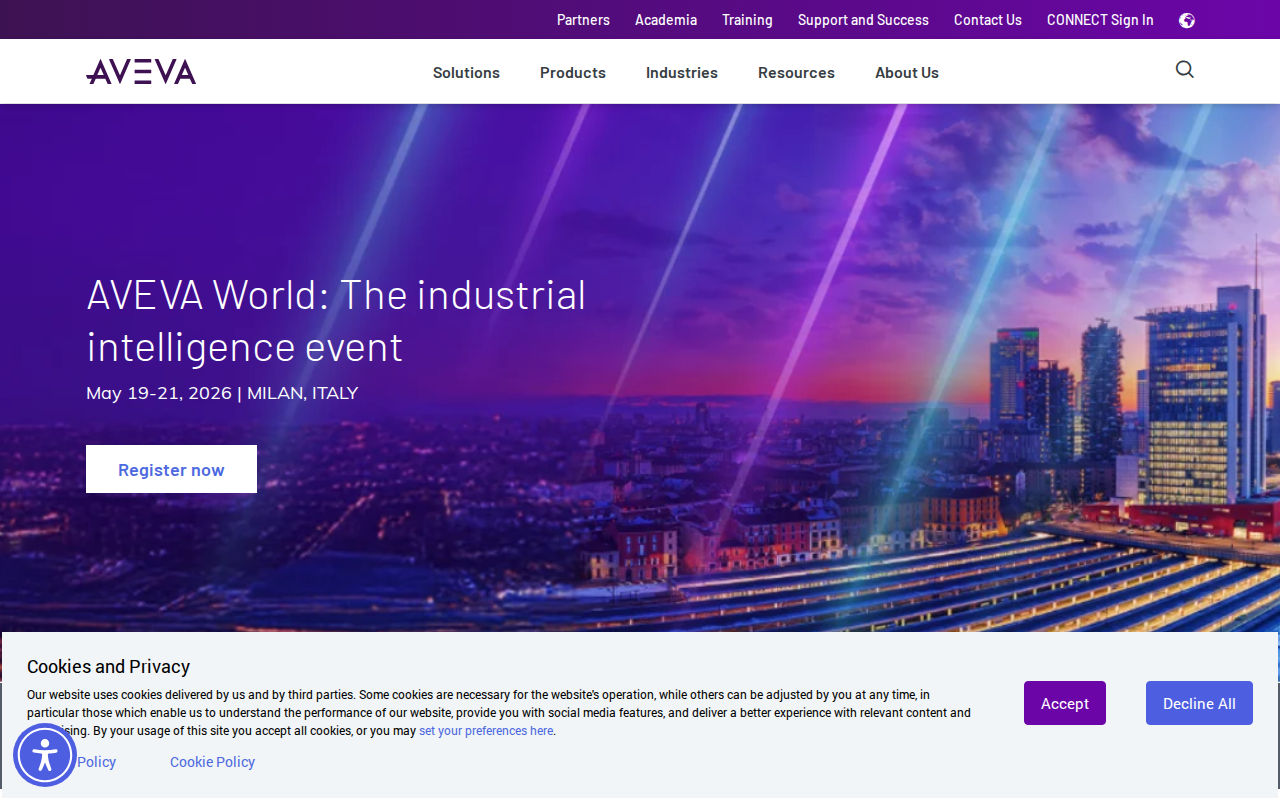Open the language globe selector
The height and width of the screenshot is (800, 1280).
coord(1187,20)
